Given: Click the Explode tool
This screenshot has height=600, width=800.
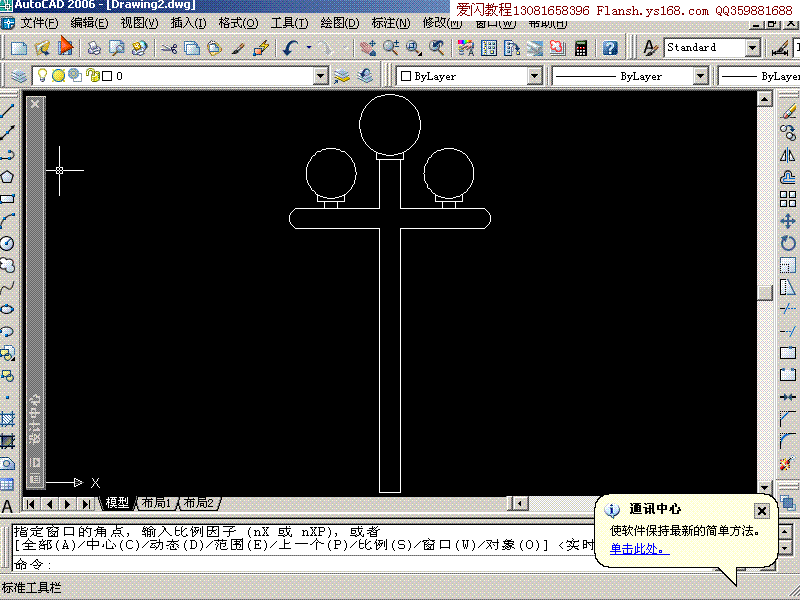Looking at the screenshot, I should tap(788, 463).
